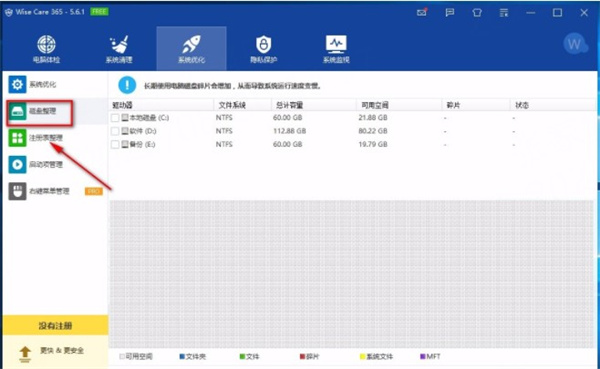Select the 系统优化 rocket tab
The height and width of the screenshot is (369, 600).
click(x=191, y=49)
